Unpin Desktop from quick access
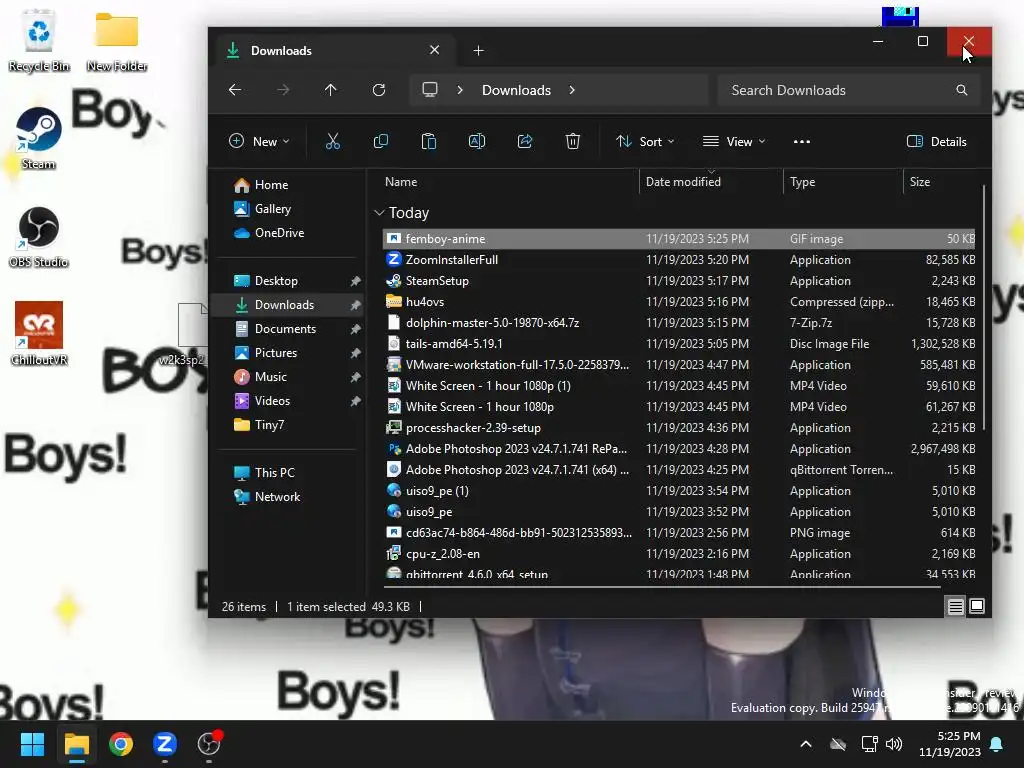1024x768 pixels. pos(355,281)
